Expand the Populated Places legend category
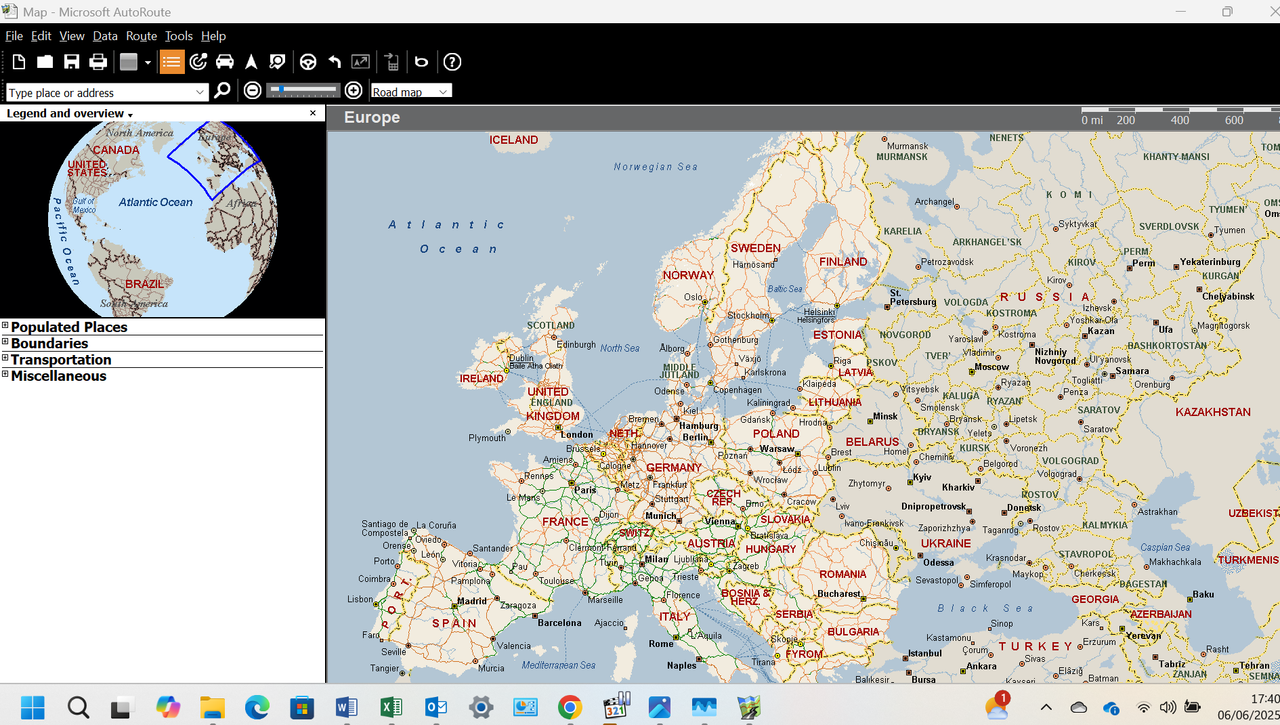 pyautogui.click(x=5, y=326)
